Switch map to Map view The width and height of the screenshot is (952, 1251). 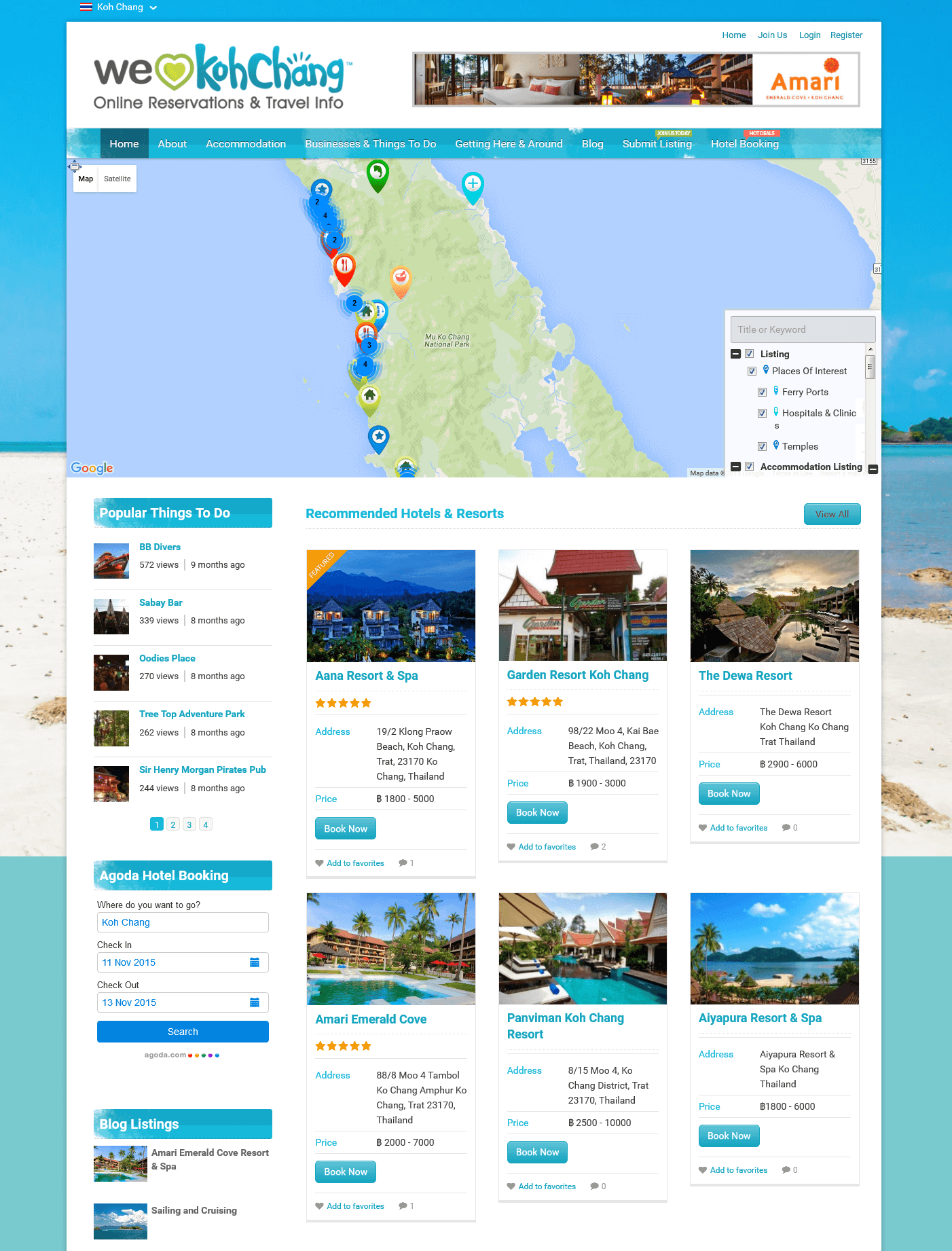86,179
